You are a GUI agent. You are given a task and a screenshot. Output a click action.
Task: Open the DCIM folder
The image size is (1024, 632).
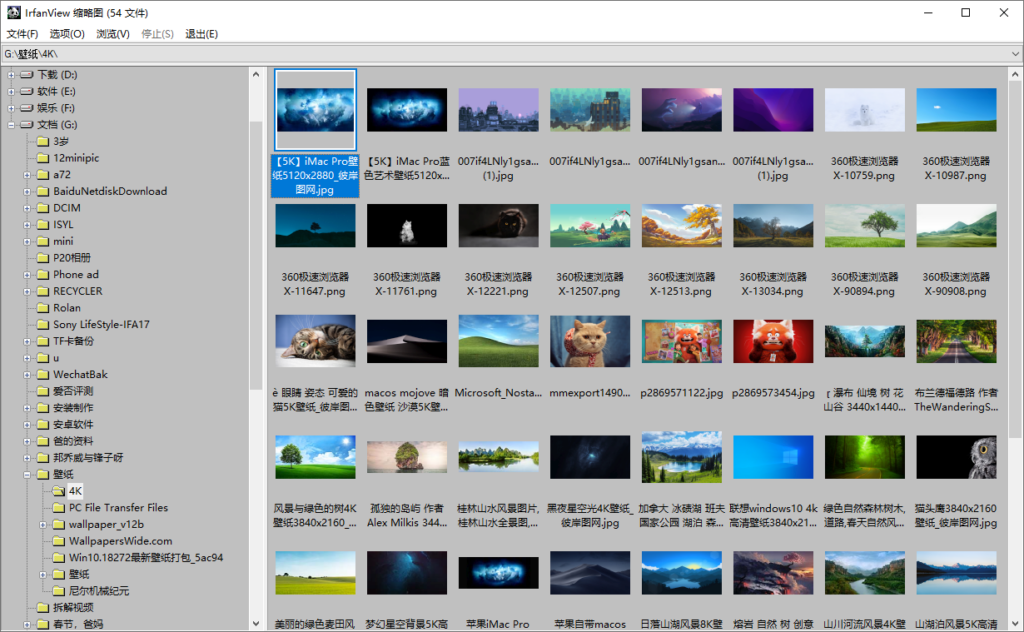coord(66,207)
